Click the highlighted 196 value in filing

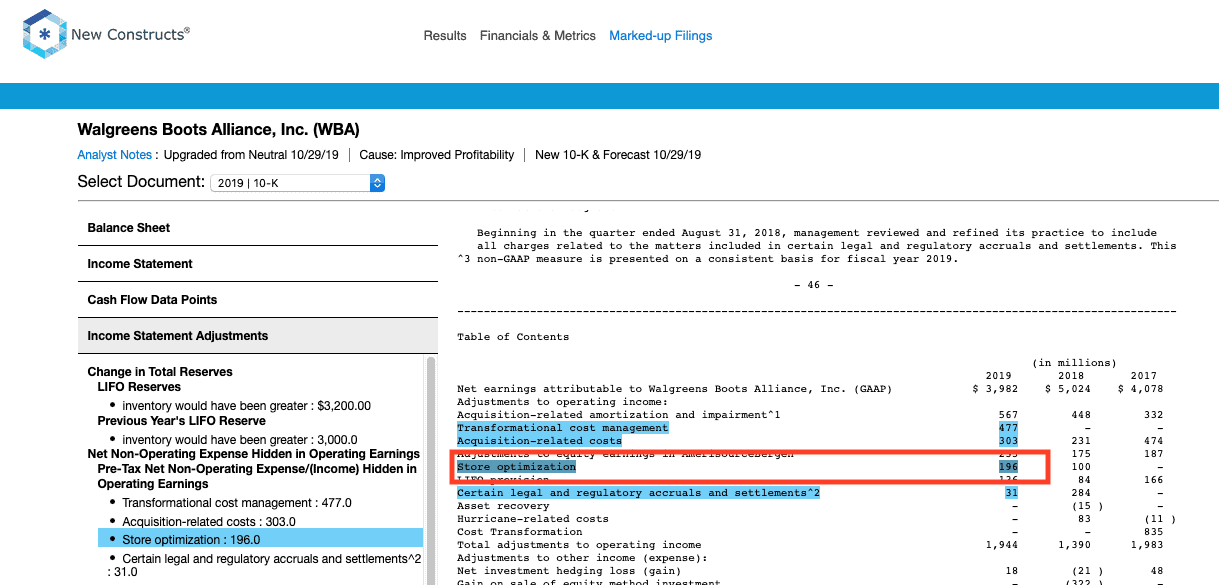1008,467
